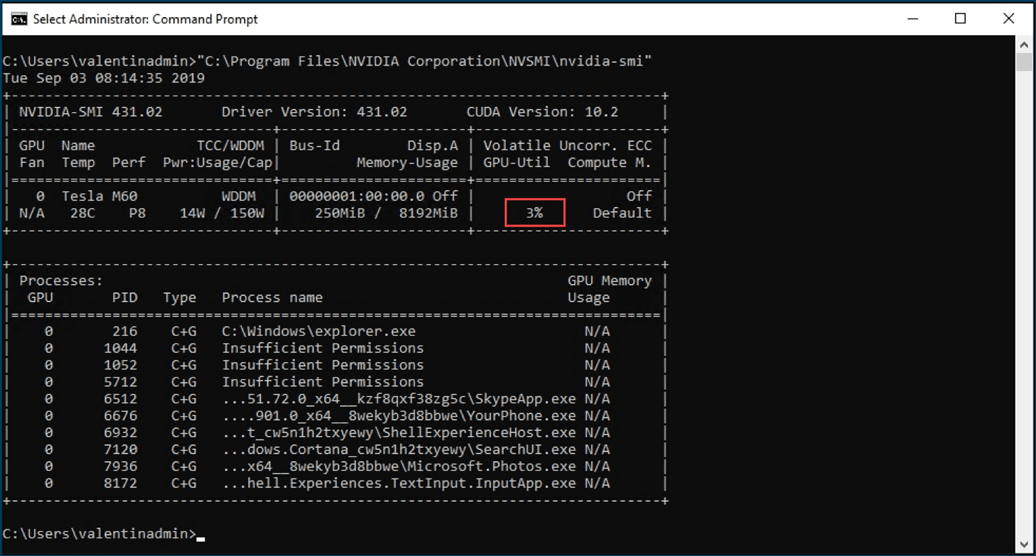Click the SearchUI.exe process entry
The image size is (1036, 556).
[398, 450]
